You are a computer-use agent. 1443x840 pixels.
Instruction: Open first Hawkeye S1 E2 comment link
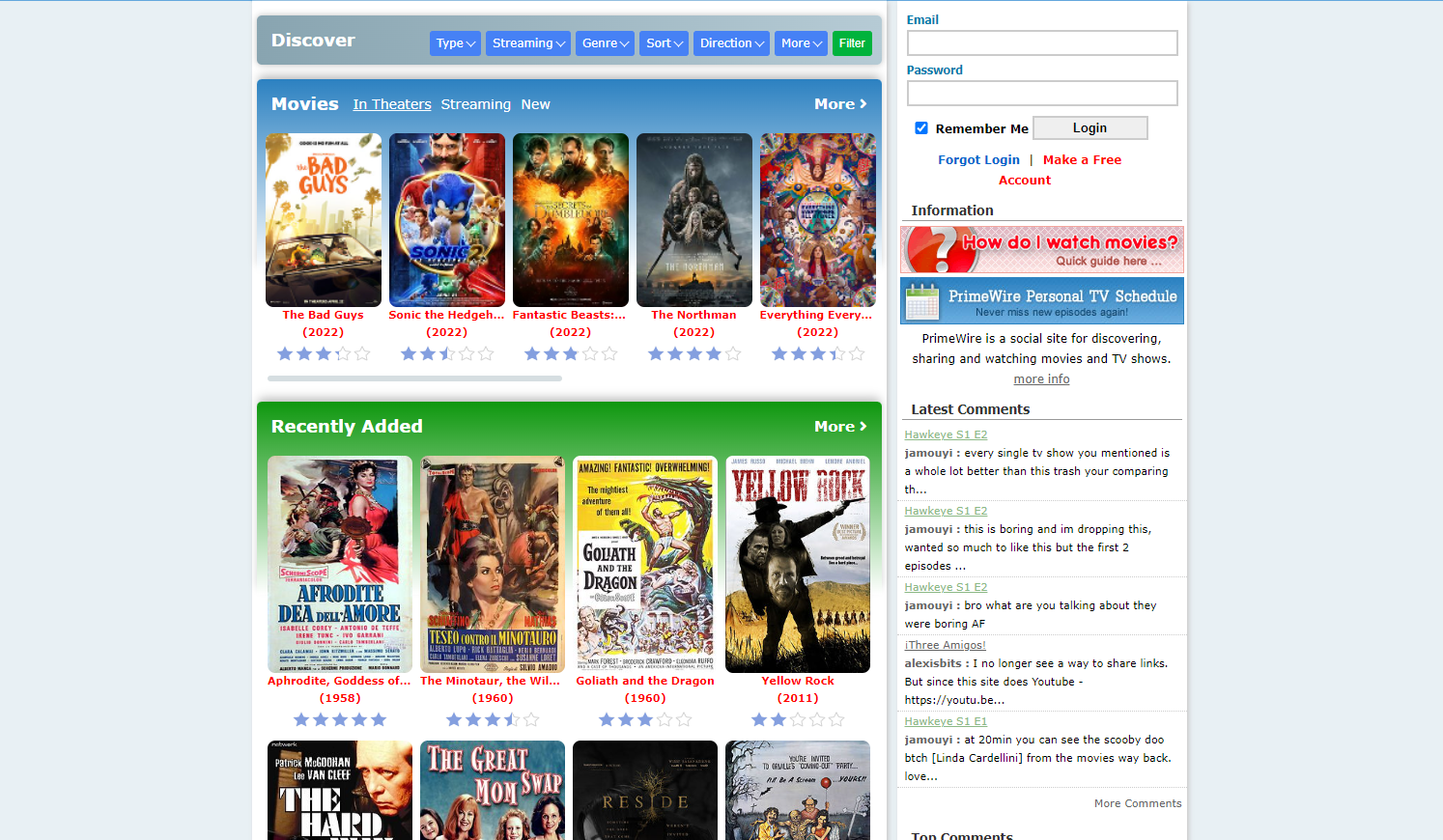(x=946, y=435)
